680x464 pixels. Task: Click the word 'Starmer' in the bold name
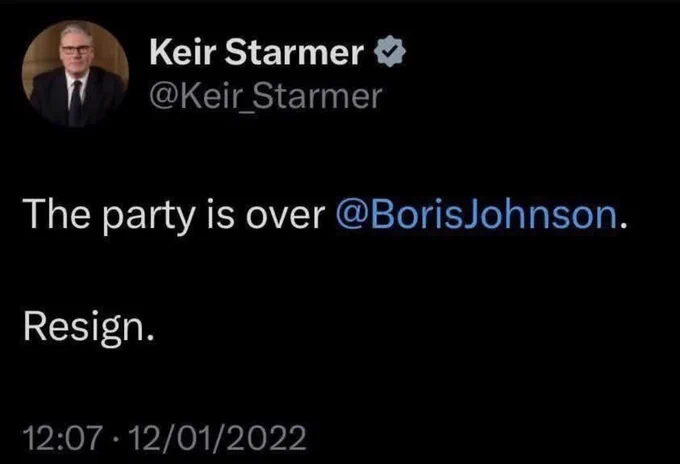[294, 52]
